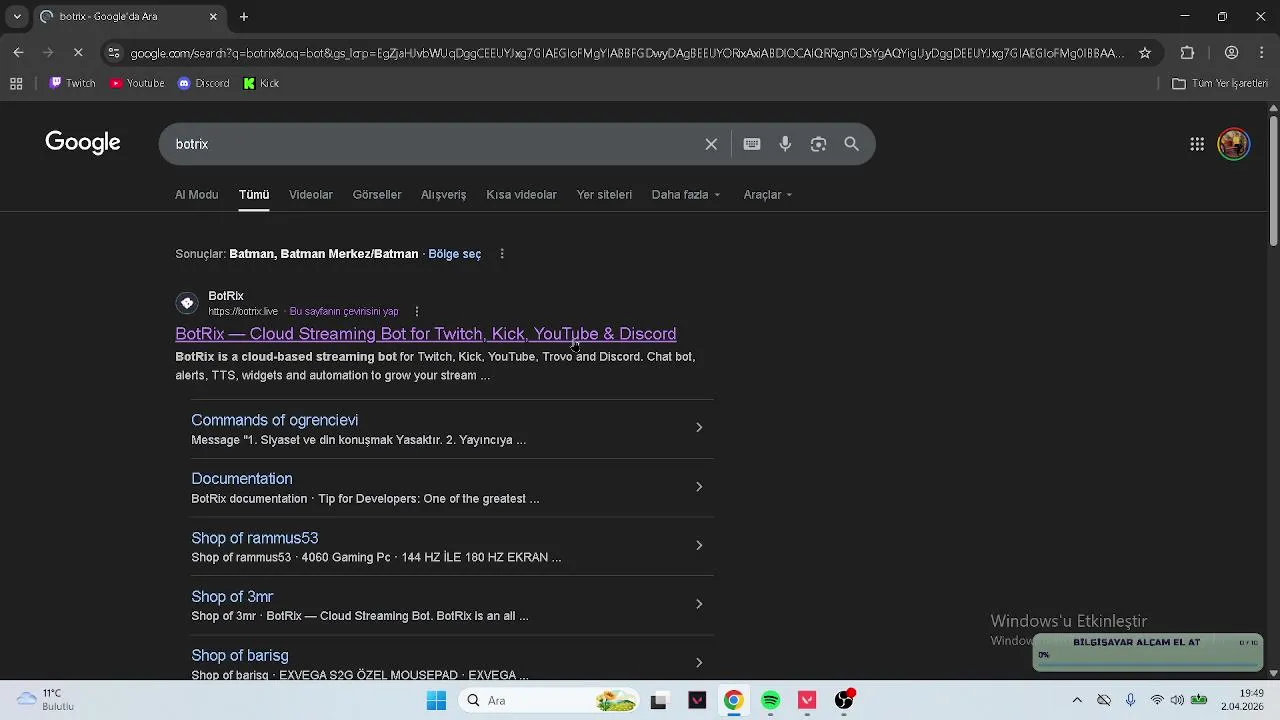Close the botrix Google search tab
Image resolution: width=1280 pixels, height=720 pixels.
[x=213, y=16]
